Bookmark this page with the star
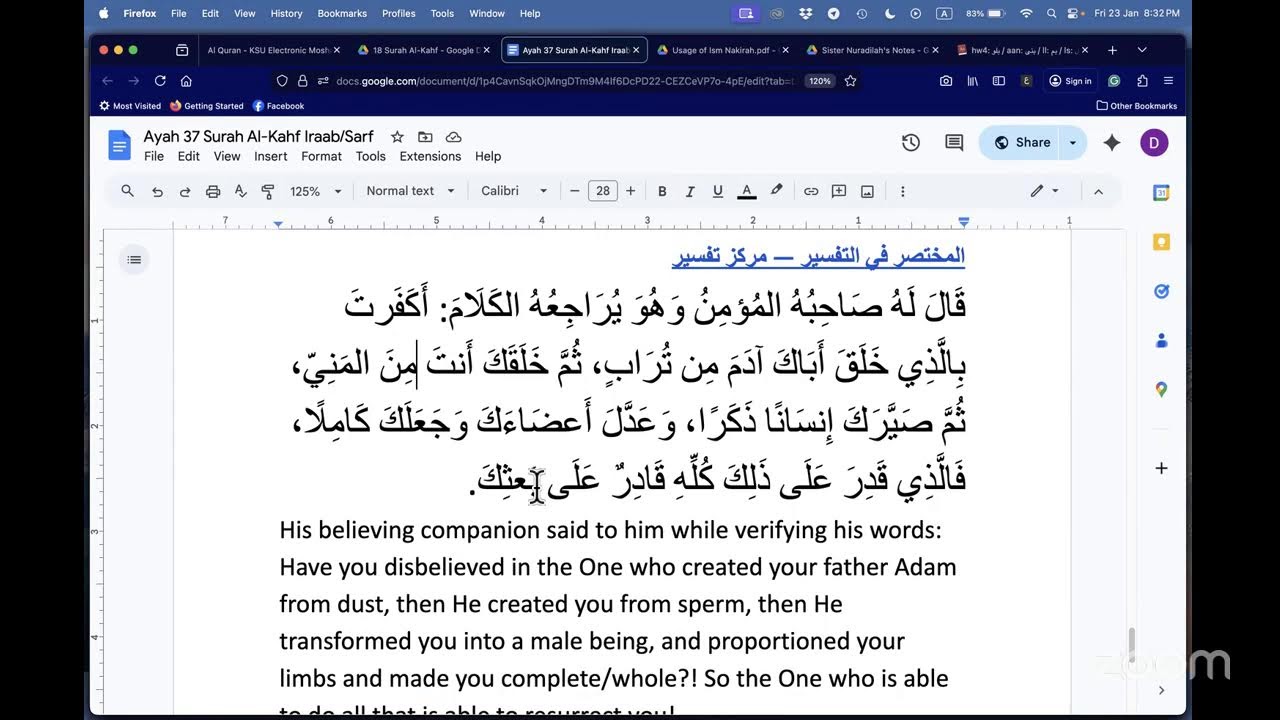 click(851, 81)
